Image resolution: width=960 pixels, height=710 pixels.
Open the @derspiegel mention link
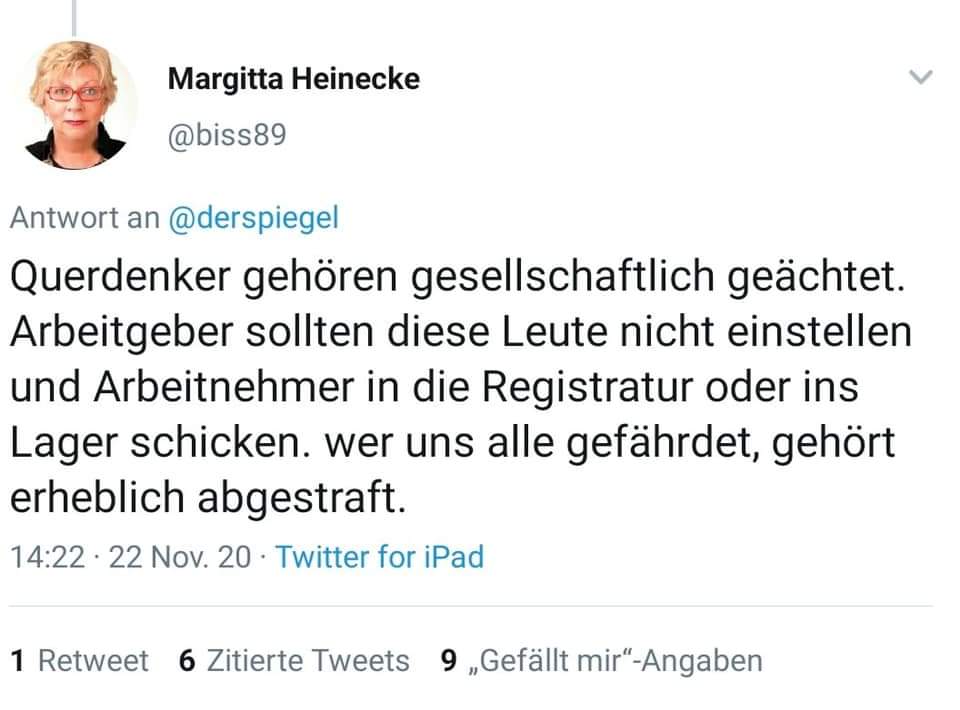(253, 218)
